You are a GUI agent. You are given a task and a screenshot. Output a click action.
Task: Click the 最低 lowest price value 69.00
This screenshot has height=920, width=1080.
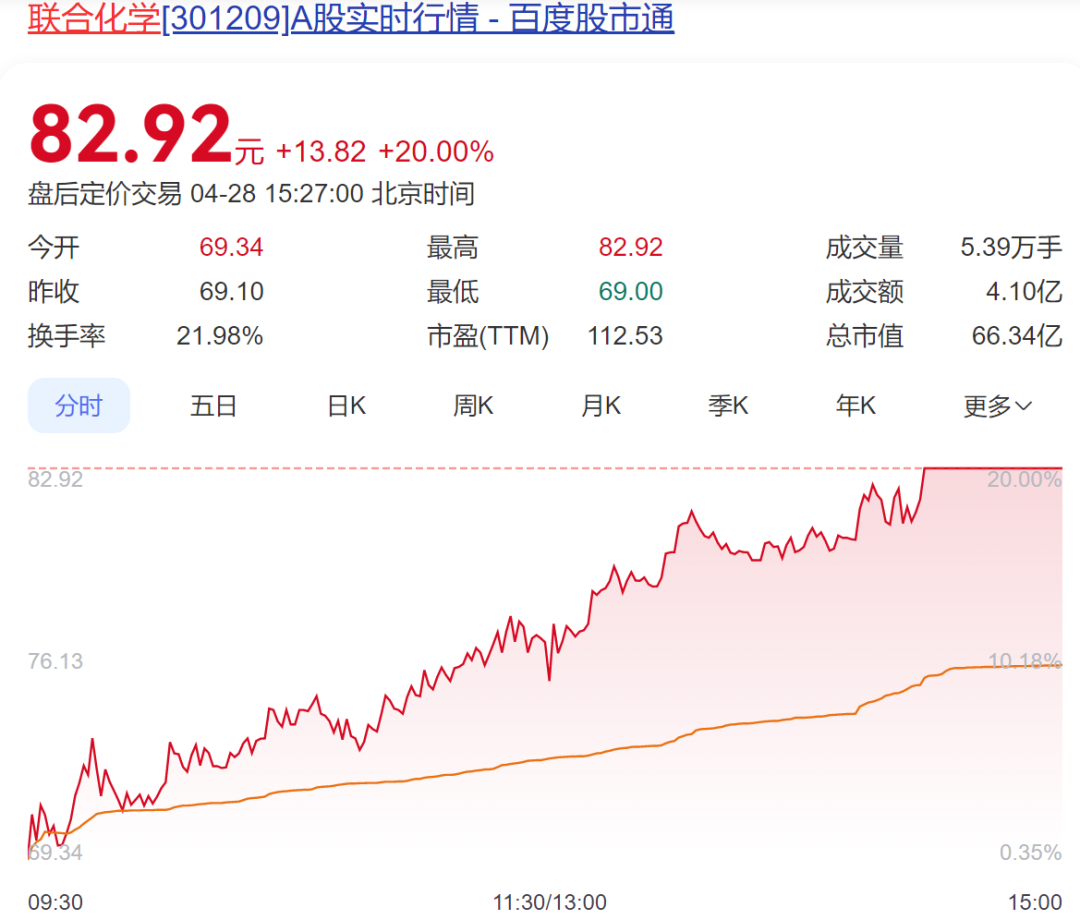tap(630, 292)
